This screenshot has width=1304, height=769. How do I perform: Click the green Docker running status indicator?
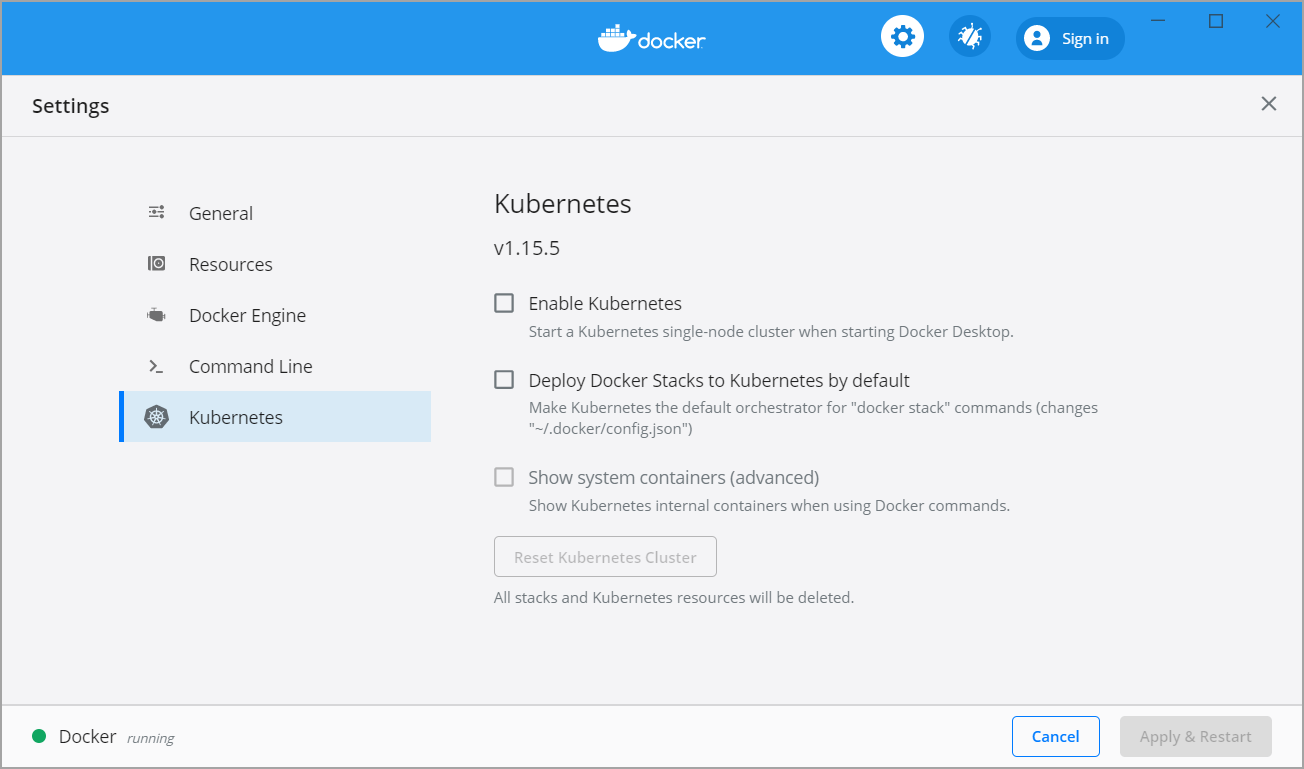38,736
